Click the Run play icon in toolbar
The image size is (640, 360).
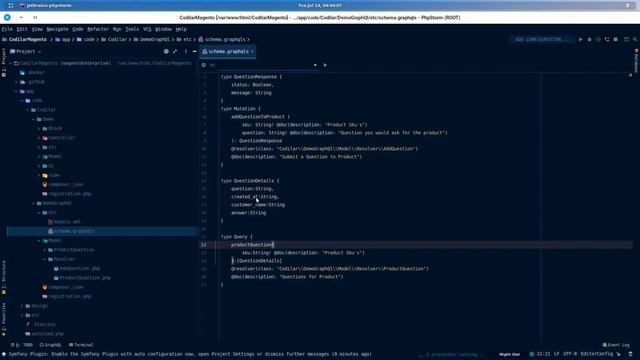[x=580, y=40]
